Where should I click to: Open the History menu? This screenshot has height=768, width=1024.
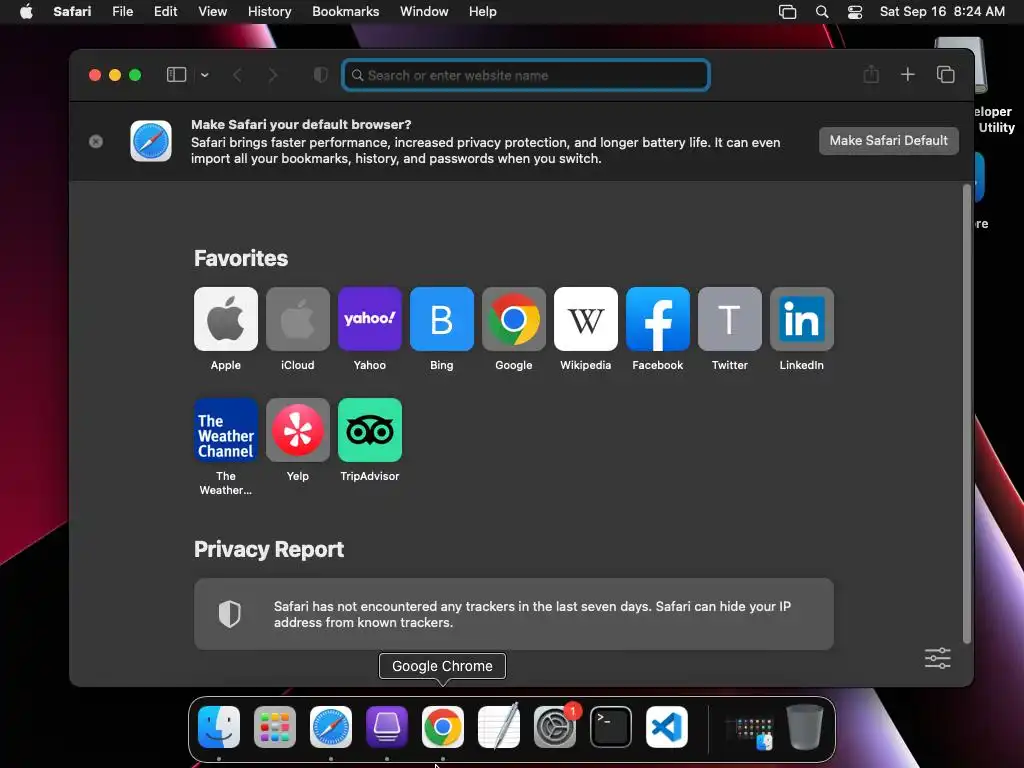(x=269, y=11)
